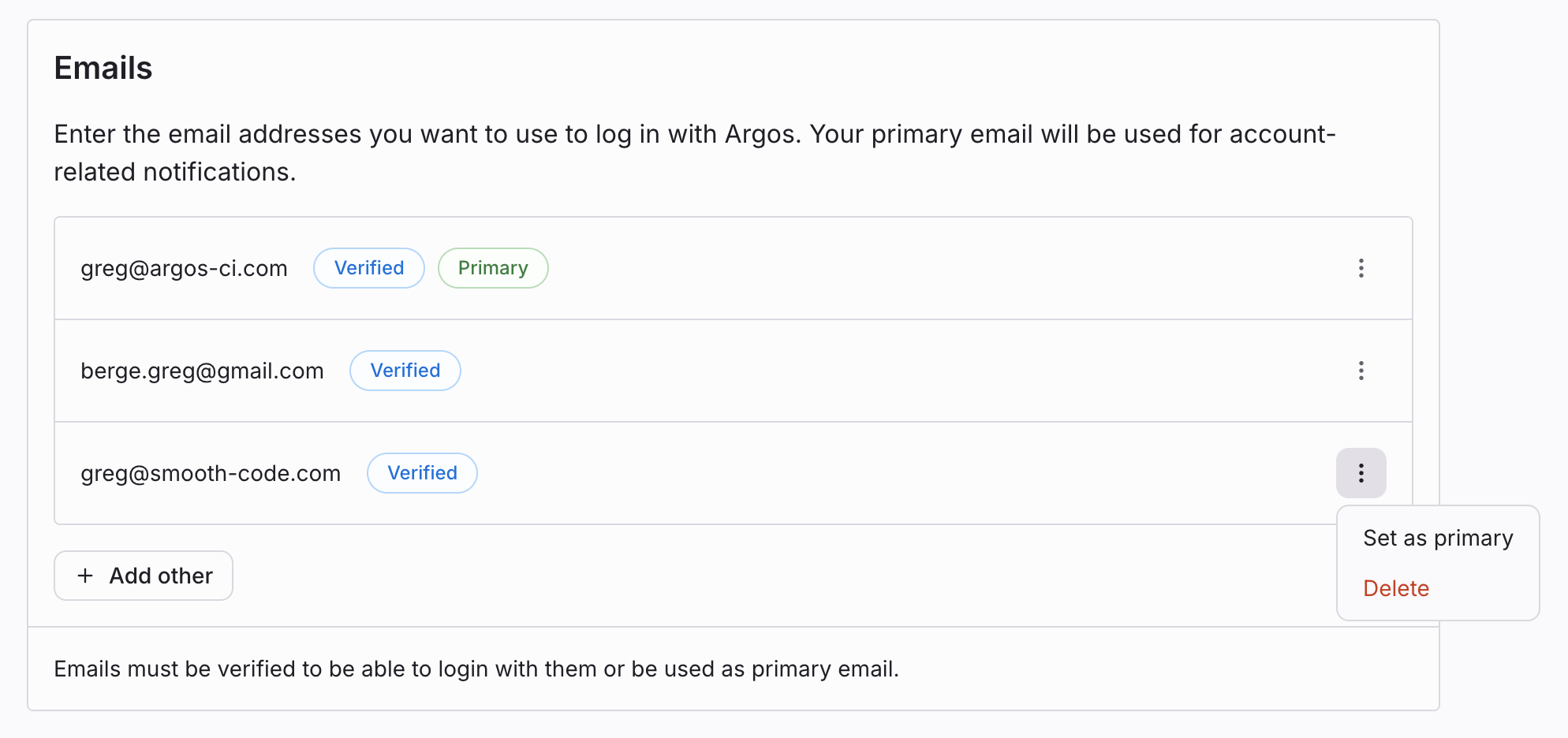Screen dimensions: 1568x738
Task: Open options menu for berge.greg@gmail.com
Action: click(1361, 371)
